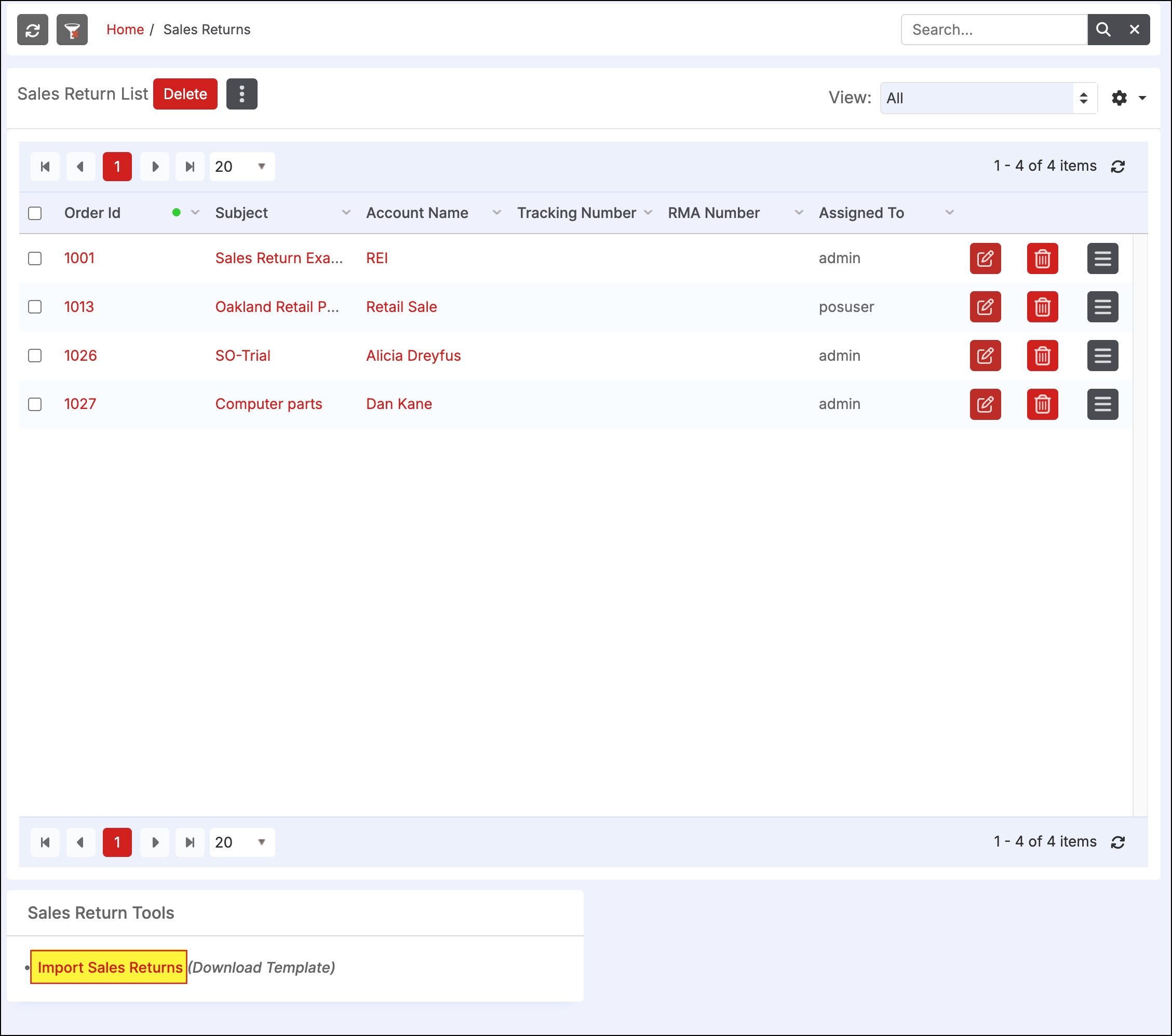Open the row menu for order 1026

pos(1102,356)
